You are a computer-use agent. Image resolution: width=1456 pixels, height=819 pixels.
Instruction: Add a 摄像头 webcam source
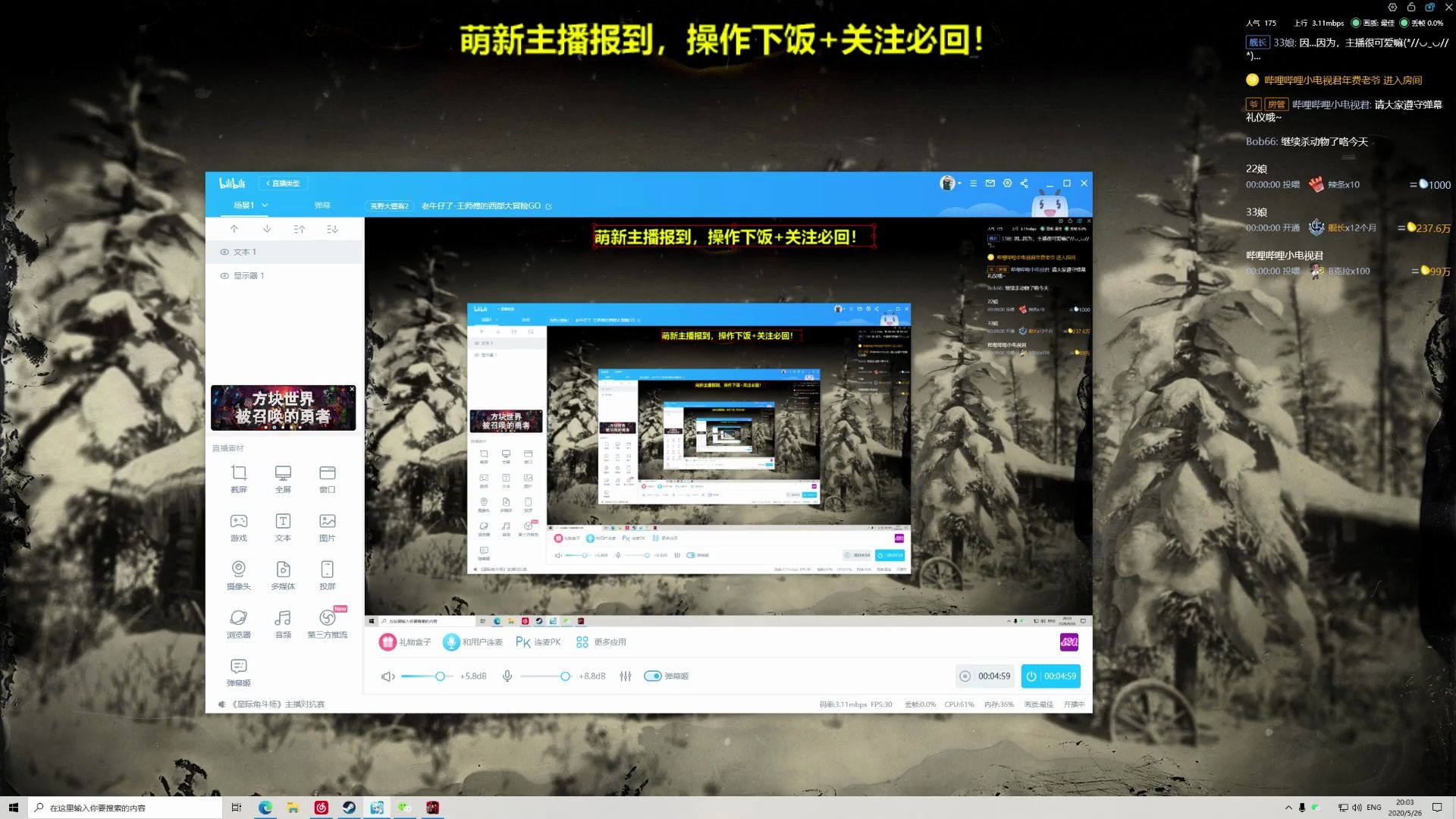pyautogui.click(x=239, y=574)
